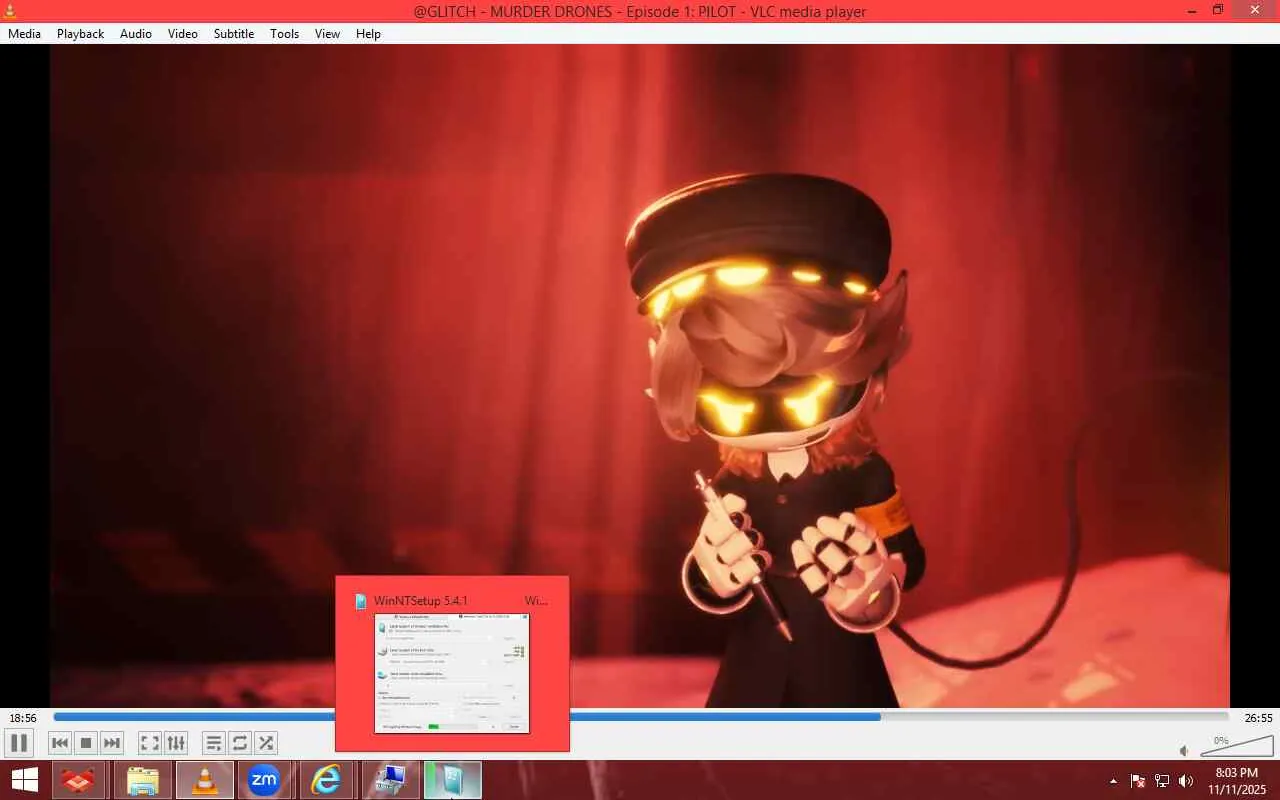Open the Windows Start button

24,780
